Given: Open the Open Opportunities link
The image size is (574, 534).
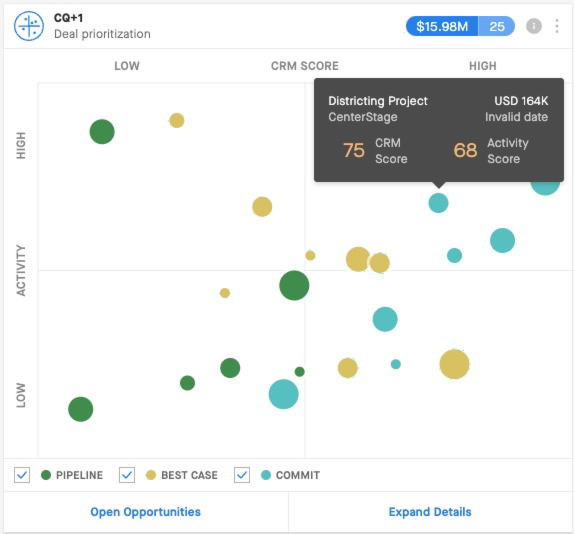Looking at the screenshot, I should click(x=145, y=512).
